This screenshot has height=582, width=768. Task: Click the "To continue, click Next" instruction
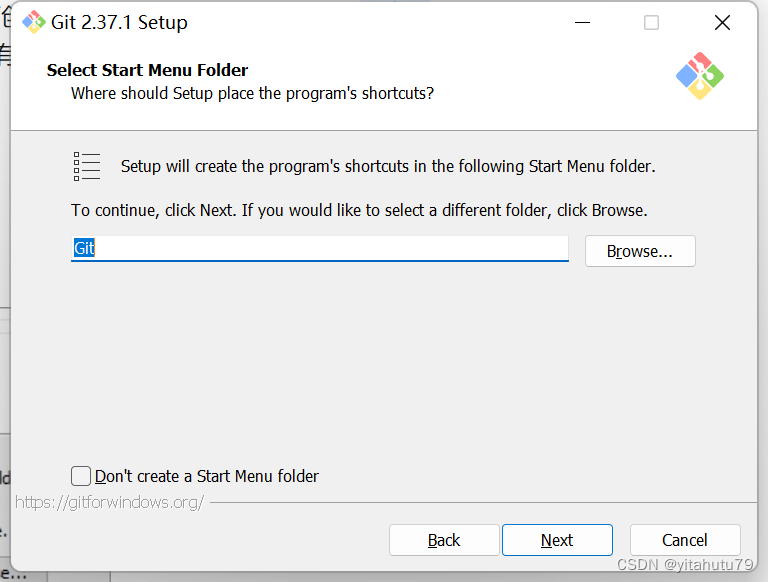(359, 210)
